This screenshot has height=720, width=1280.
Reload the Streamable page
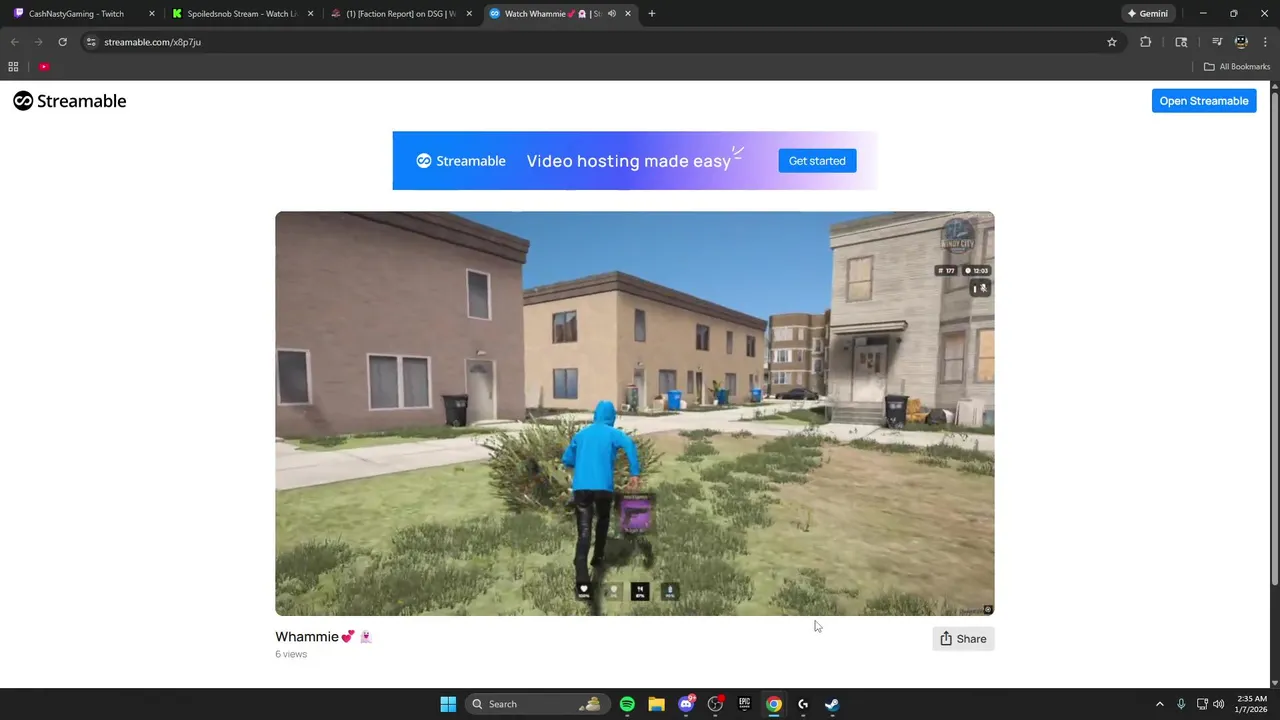(x=62, y=42)
